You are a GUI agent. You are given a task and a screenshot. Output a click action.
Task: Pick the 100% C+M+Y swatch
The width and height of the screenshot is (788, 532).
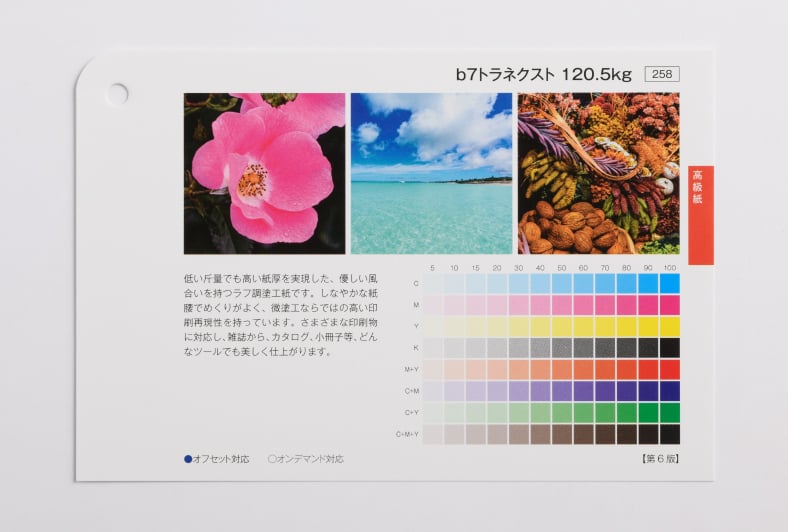669,434
